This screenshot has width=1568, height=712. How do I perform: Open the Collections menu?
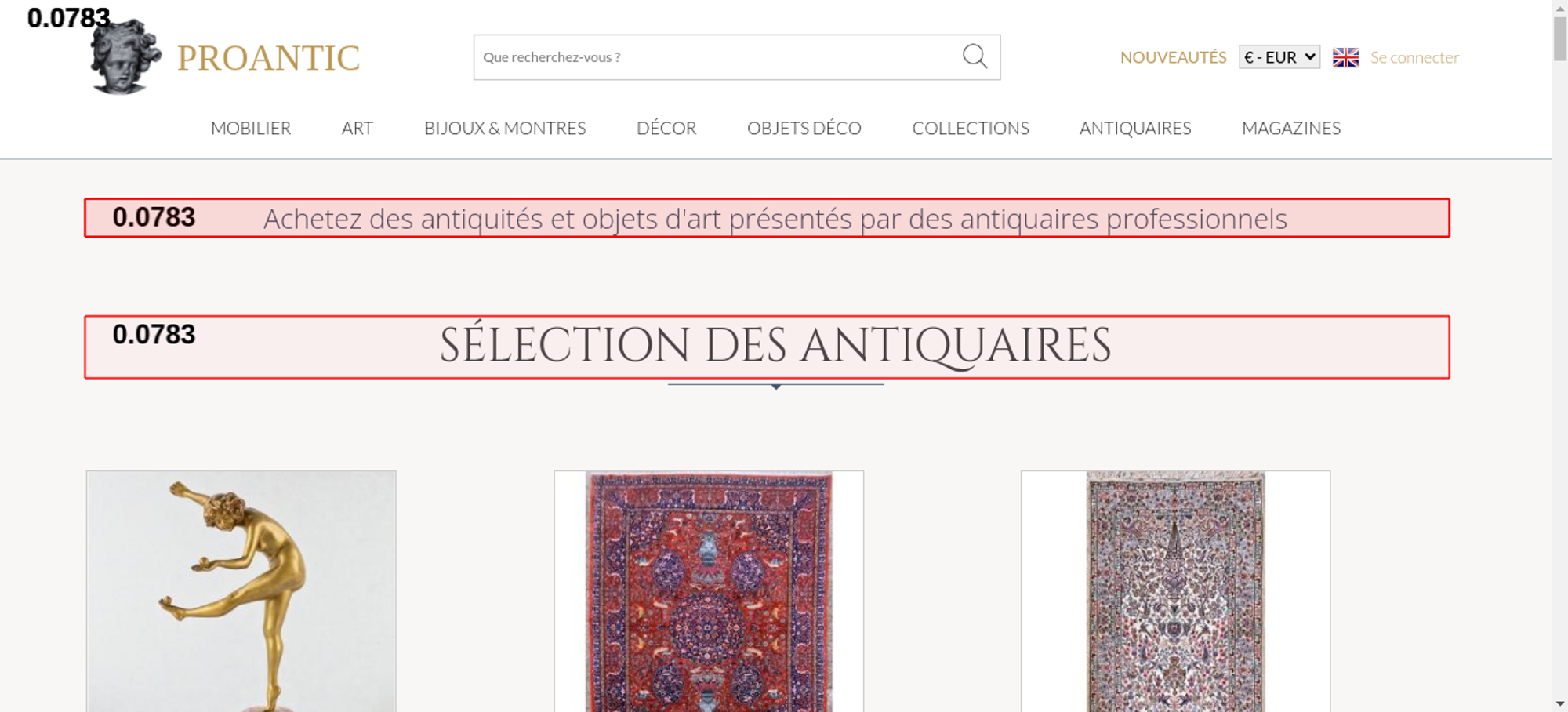pos(970,128)
